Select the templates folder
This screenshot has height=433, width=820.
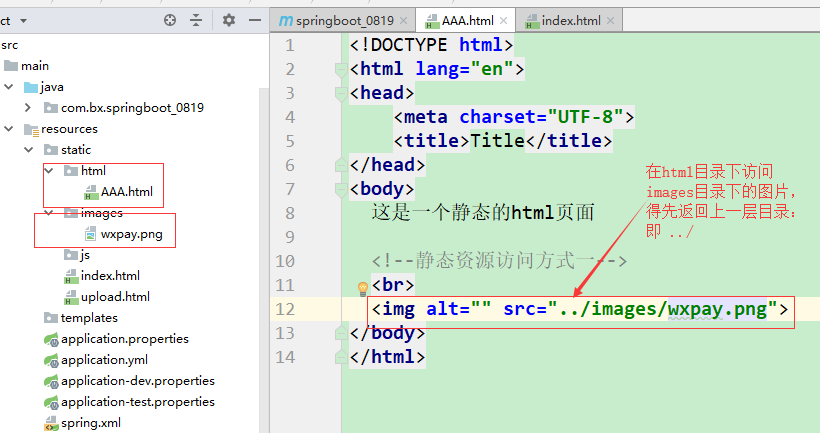(x=81, y=318)
